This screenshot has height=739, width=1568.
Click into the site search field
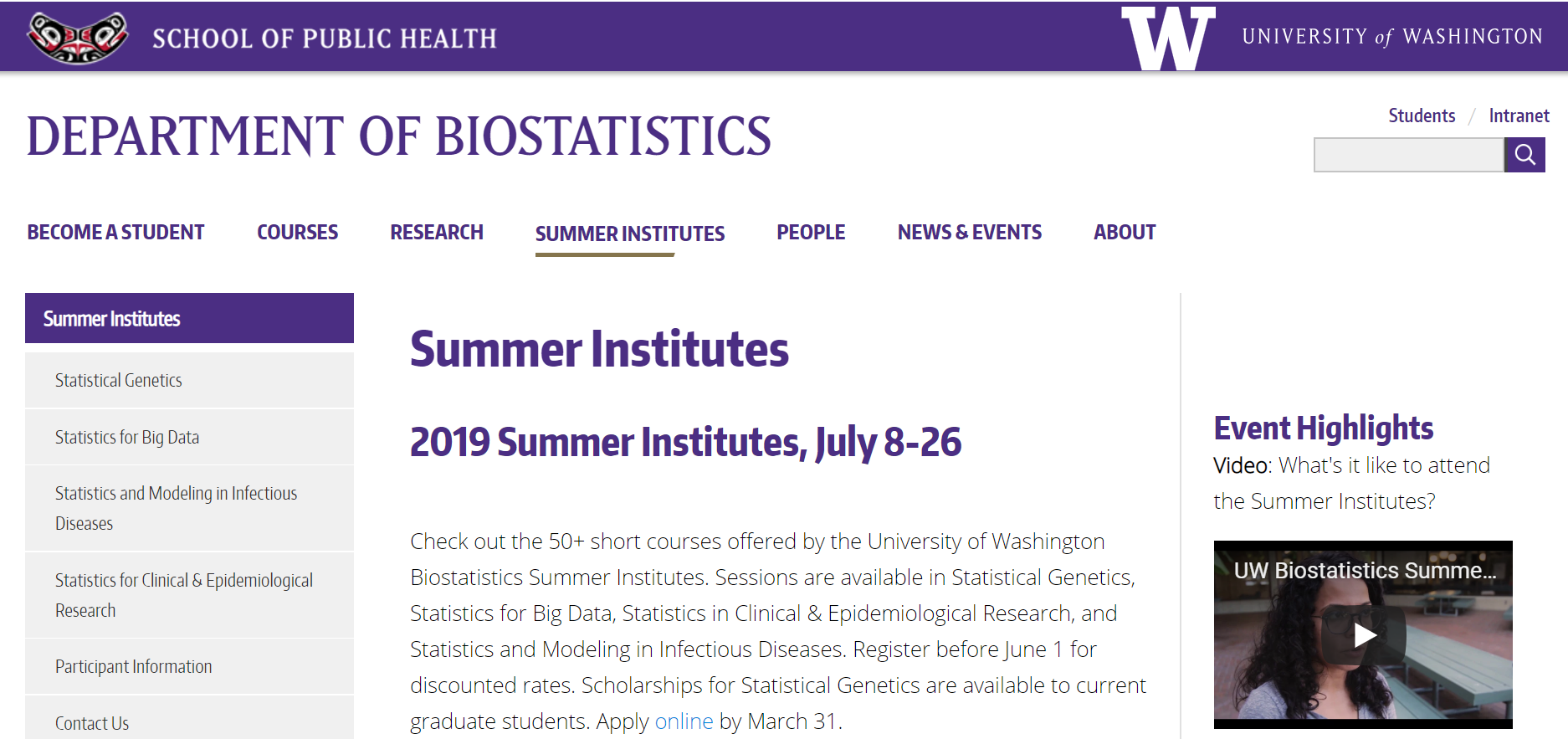tap(1408, 155)
